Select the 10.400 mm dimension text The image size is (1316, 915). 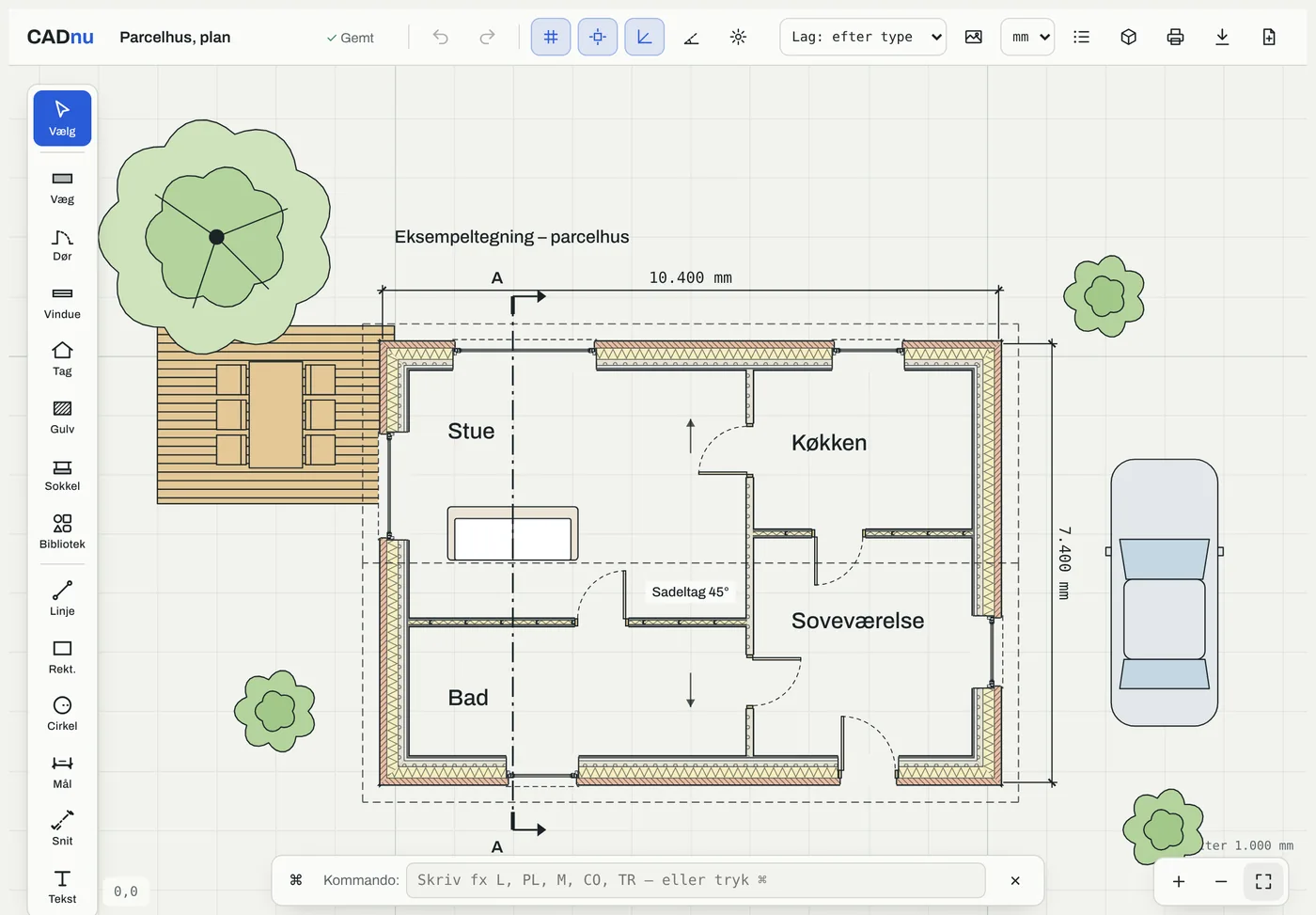tap(690, 277)
